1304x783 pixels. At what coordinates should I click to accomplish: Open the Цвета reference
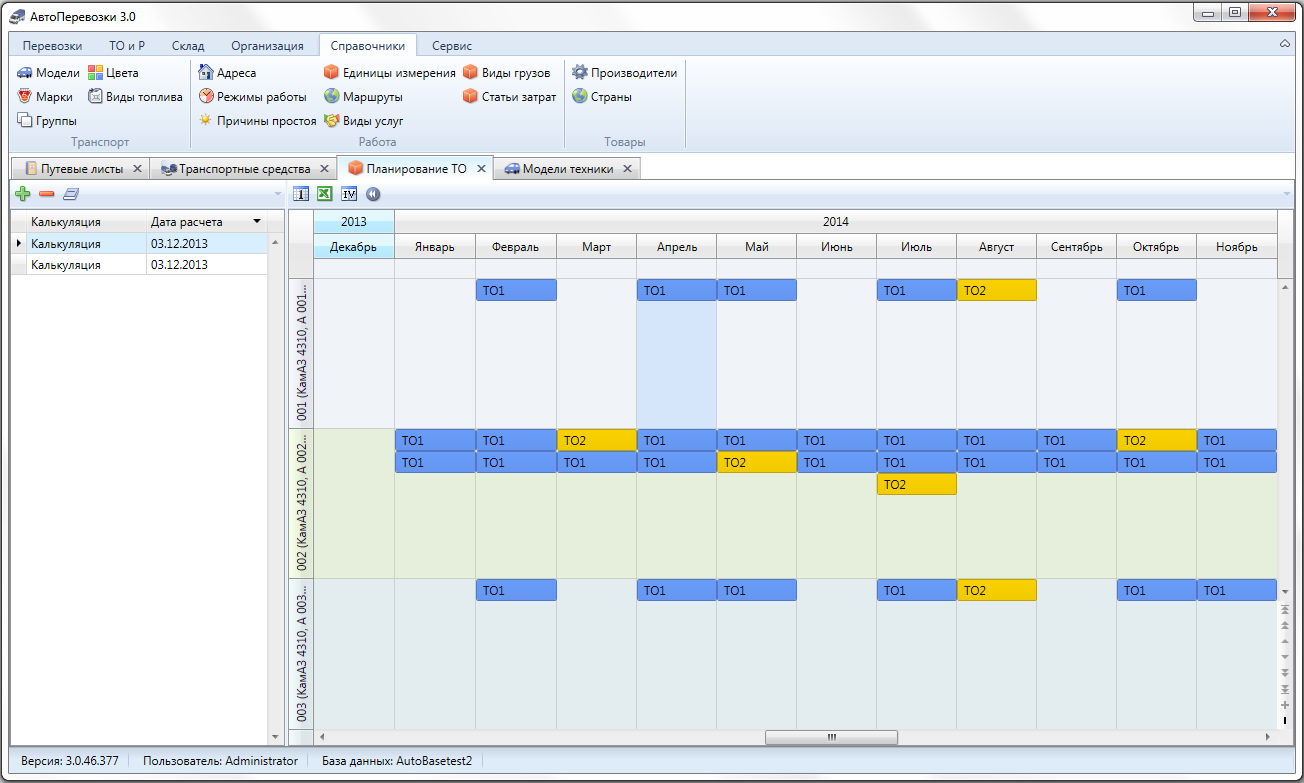coord(113,73)
